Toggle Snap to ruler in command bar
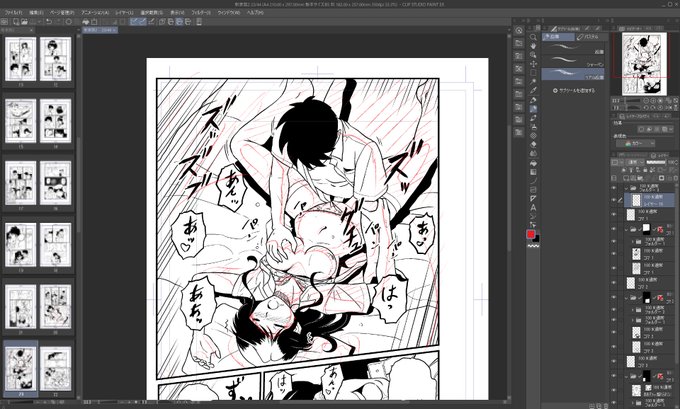The image size is (680, 409). click(x=134, y=21)
